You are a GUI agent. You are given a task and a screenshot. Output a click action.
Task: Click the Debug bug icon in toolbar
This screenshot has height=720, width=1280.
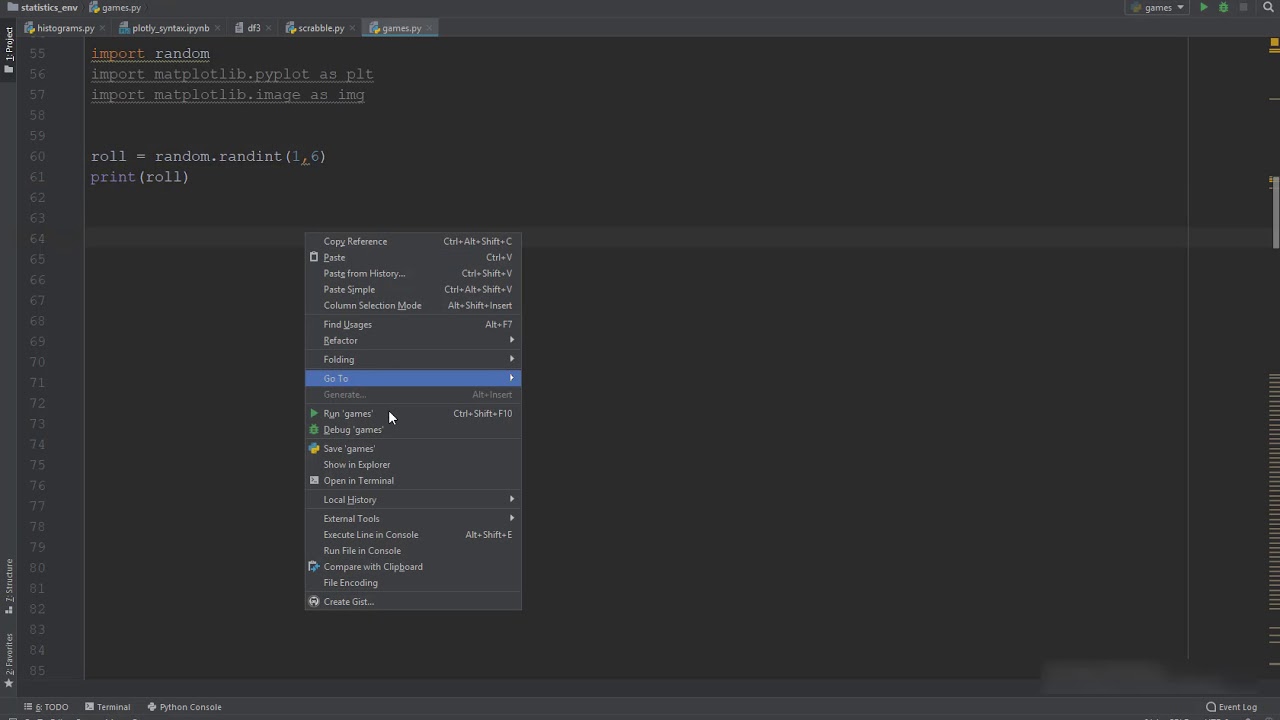[x=1223, y=8]
